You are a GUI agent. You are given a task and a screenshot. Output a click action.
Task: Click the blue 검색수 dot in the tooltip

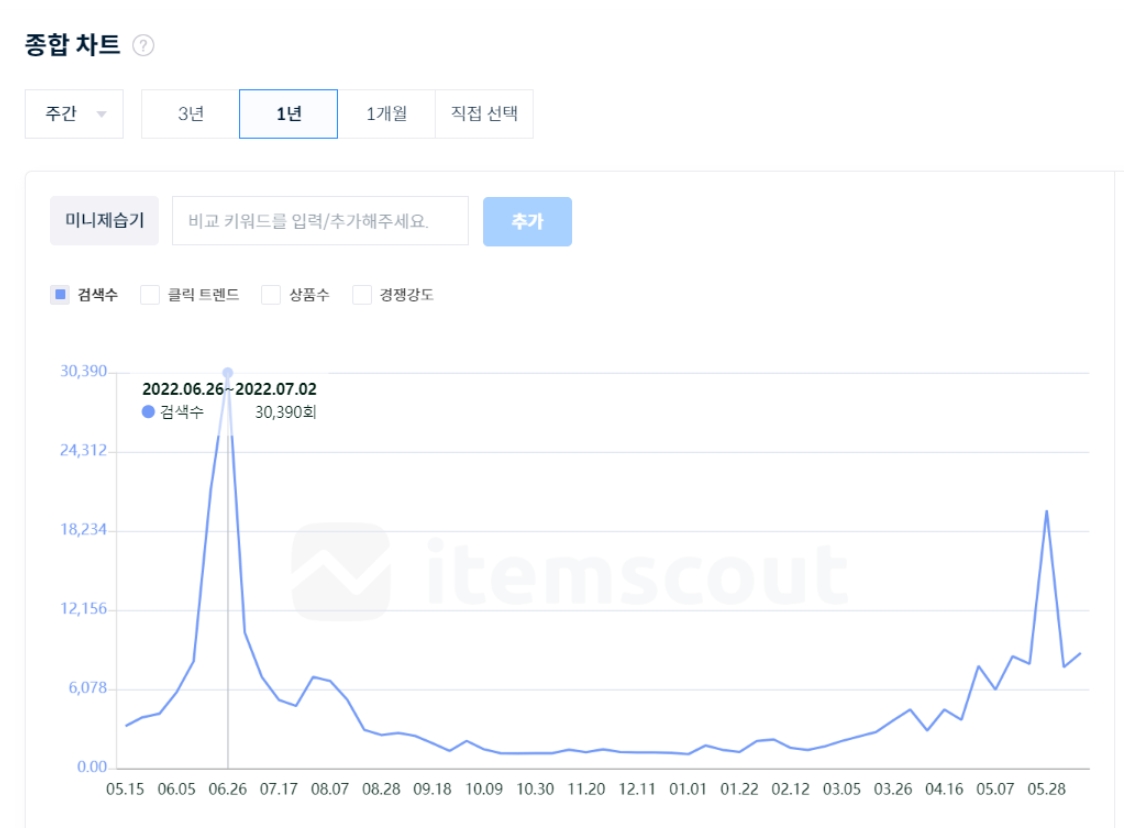[149, 412]
